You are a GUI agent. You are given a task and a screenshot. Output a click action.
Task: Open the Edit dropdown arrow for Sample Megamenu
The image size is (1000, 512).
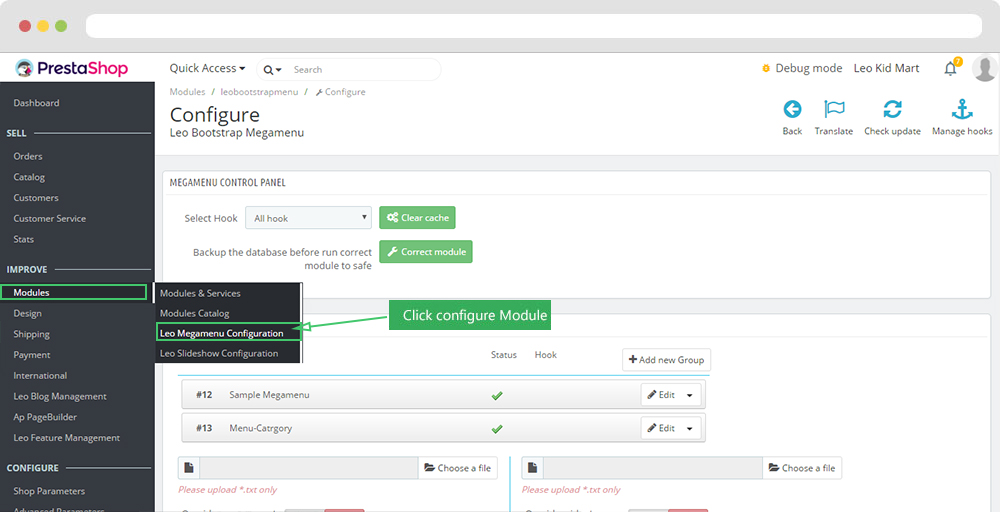coord(690,395)
